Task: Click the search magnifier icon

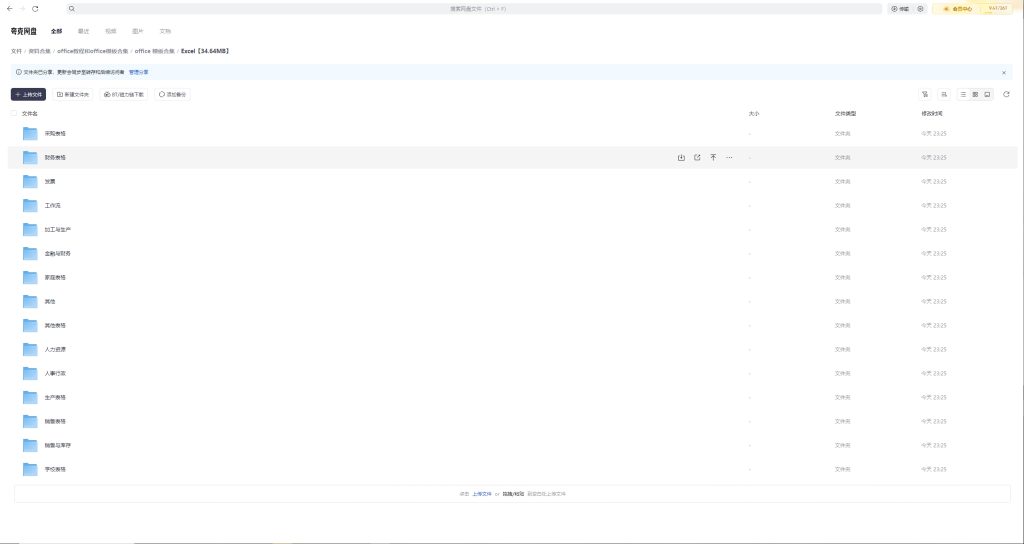Action: (x=71, y=8)
